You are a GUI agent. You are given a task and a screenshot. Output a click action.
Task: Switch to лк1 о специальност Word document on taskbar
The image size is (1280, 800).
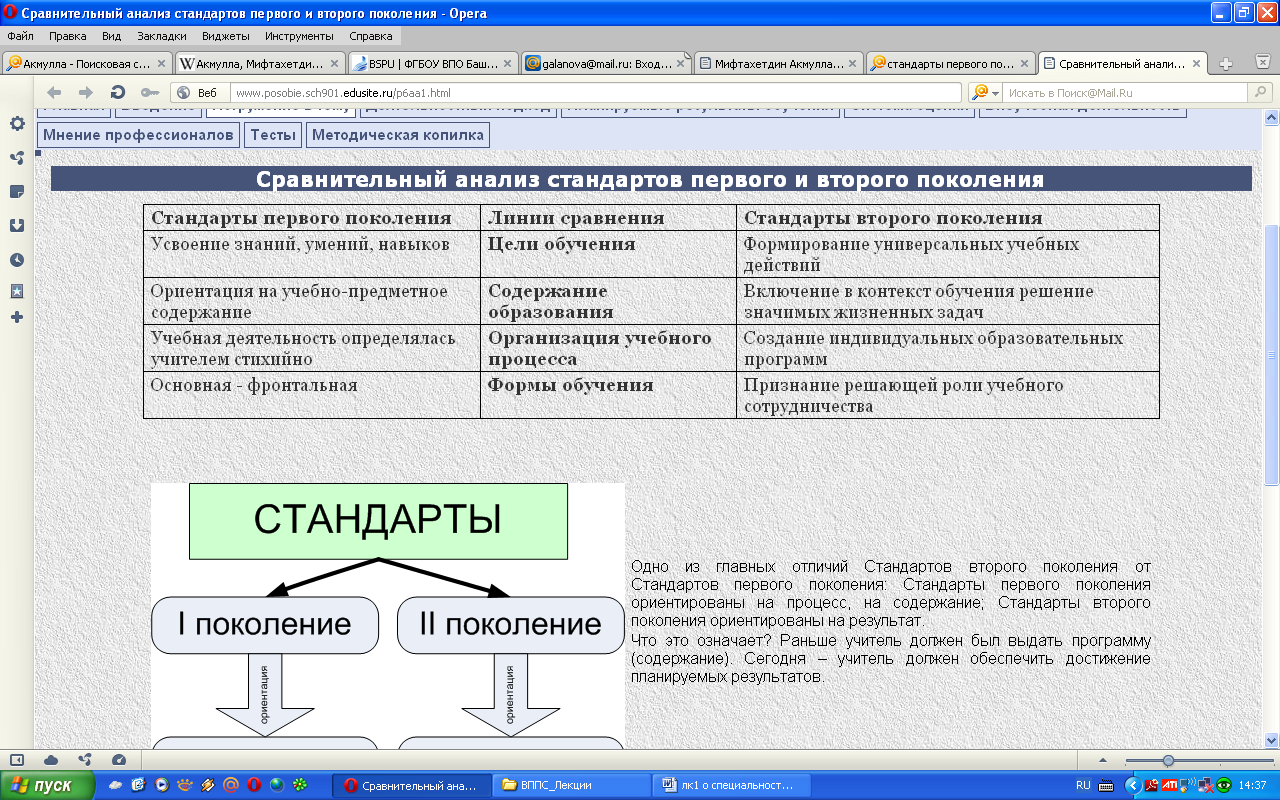(x=729, y=785)
